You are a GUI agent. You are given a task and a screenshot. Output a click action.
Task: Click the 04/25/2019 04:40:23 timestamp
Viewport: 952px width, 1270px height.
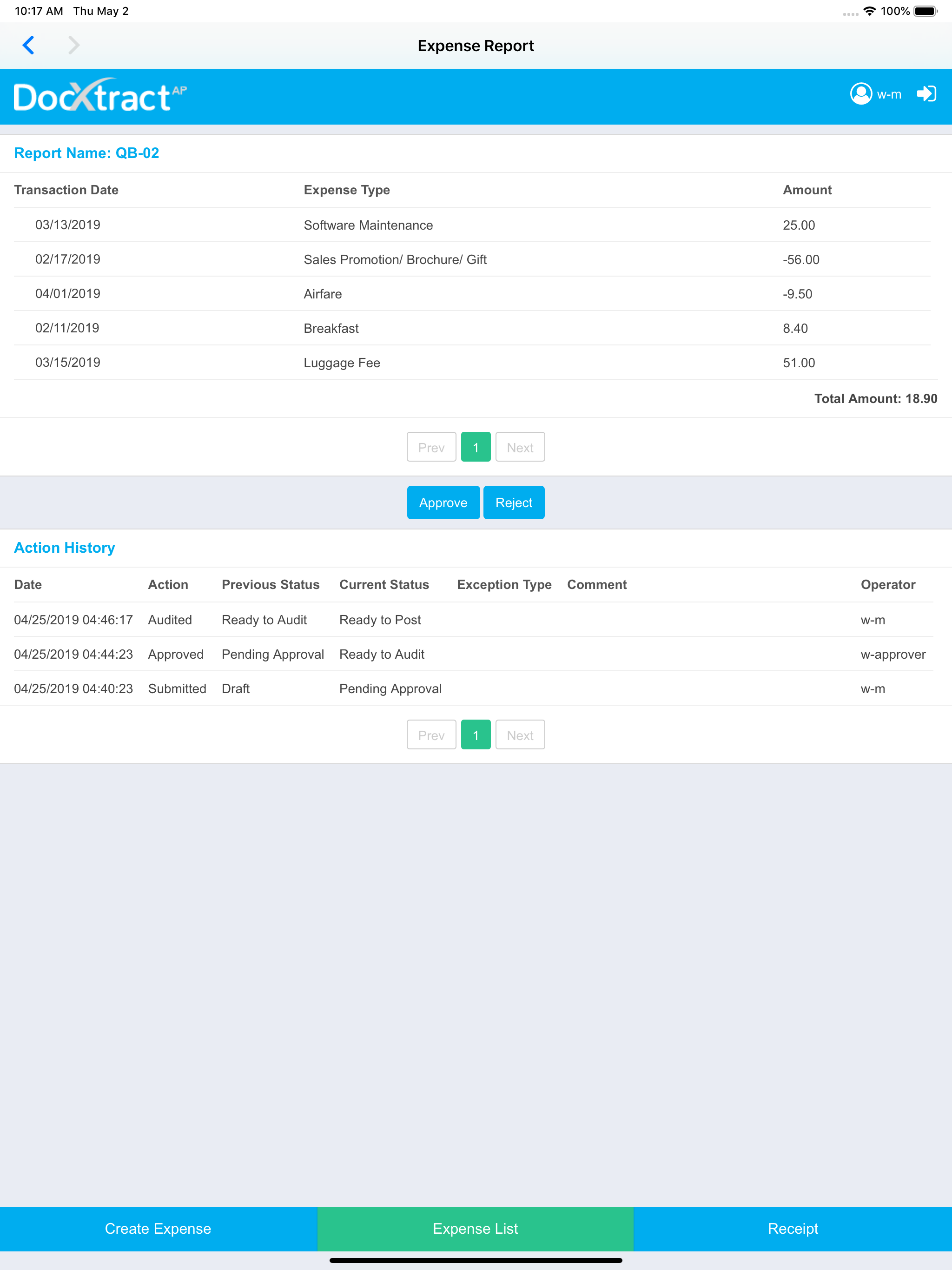[73, 689]
